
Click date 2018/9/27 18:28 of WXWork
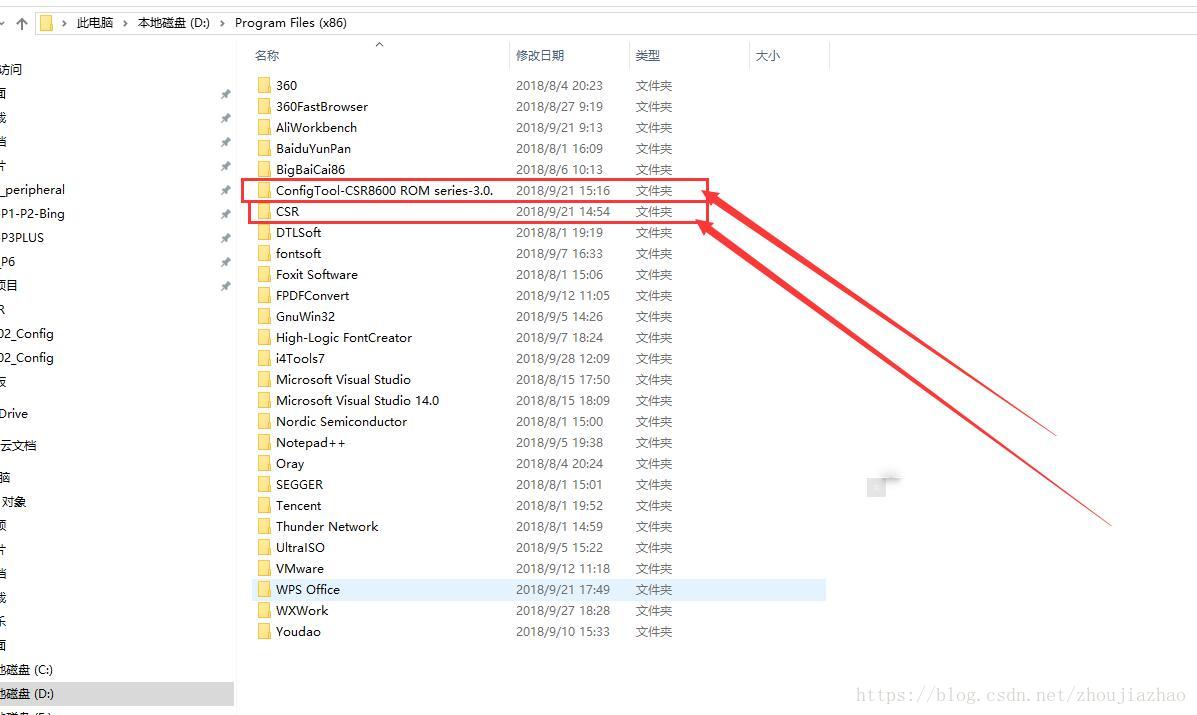coord(563,610)
